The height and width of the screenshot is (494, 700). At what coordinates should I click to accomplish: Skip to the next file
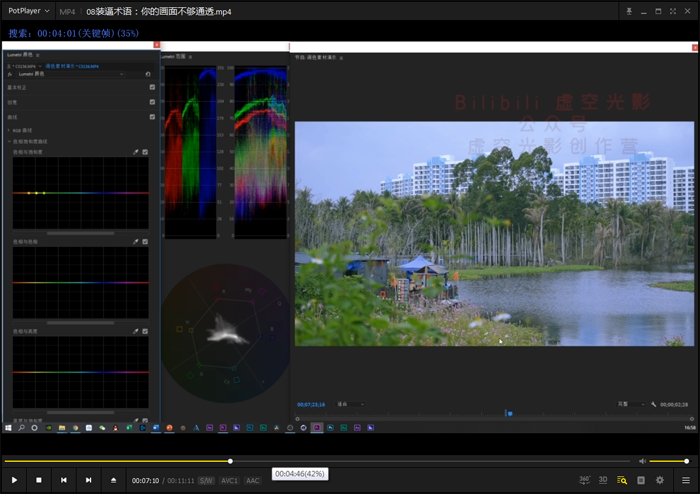coord(88,480)
